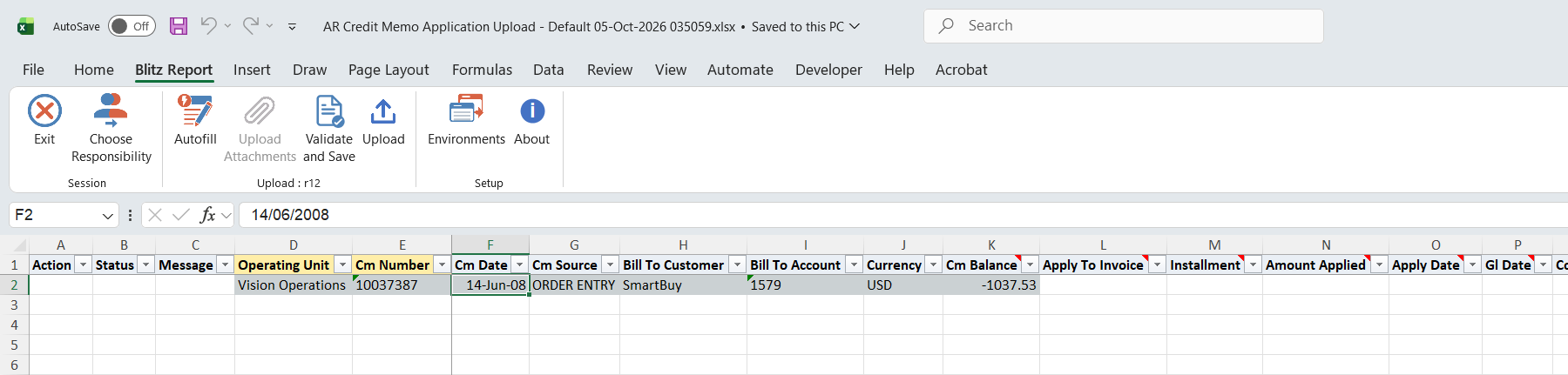Switch to the Home tab
Viewport: 1568px width, 375px height.
click(x=94, y=70)
